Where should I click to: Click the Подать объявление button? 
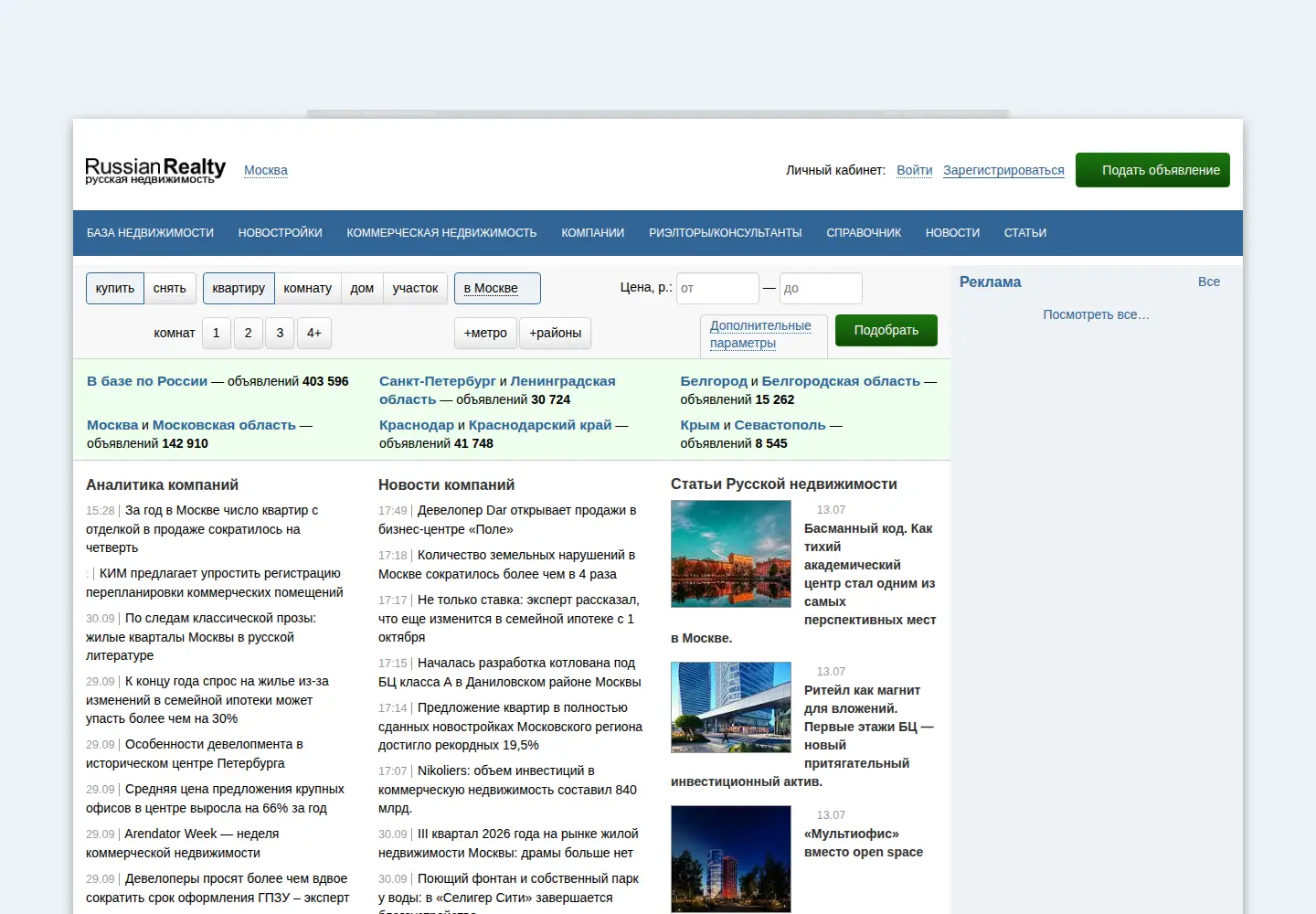(x=1152, y=170)
